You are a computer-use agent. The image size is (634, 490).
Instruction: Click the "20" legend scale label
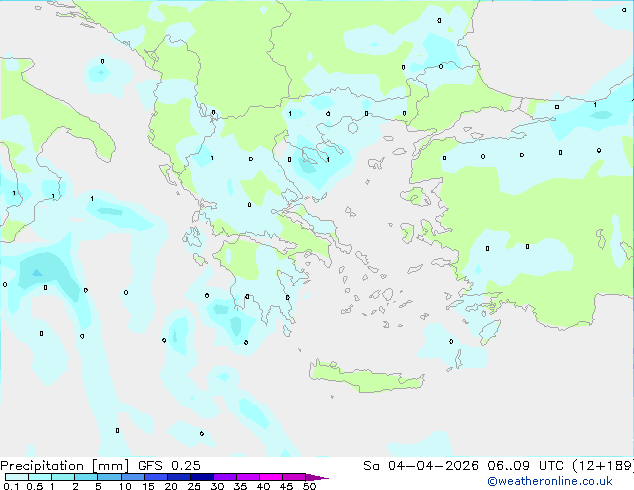pyautogui.click(x=171, y=486)
